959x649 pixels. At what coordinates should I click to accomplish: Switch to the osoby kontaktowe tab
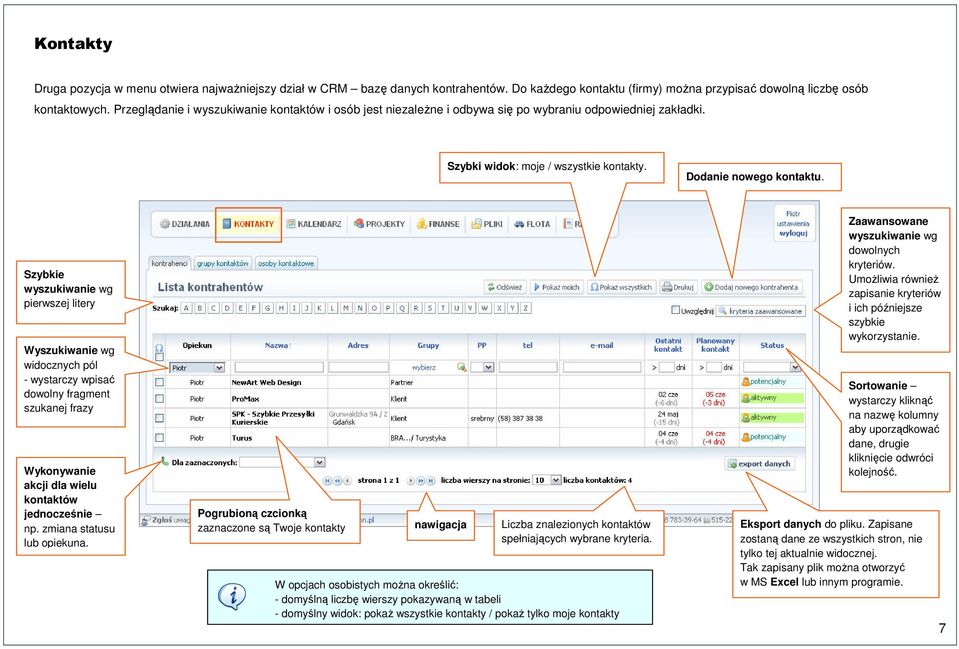(x=286, y=264)
